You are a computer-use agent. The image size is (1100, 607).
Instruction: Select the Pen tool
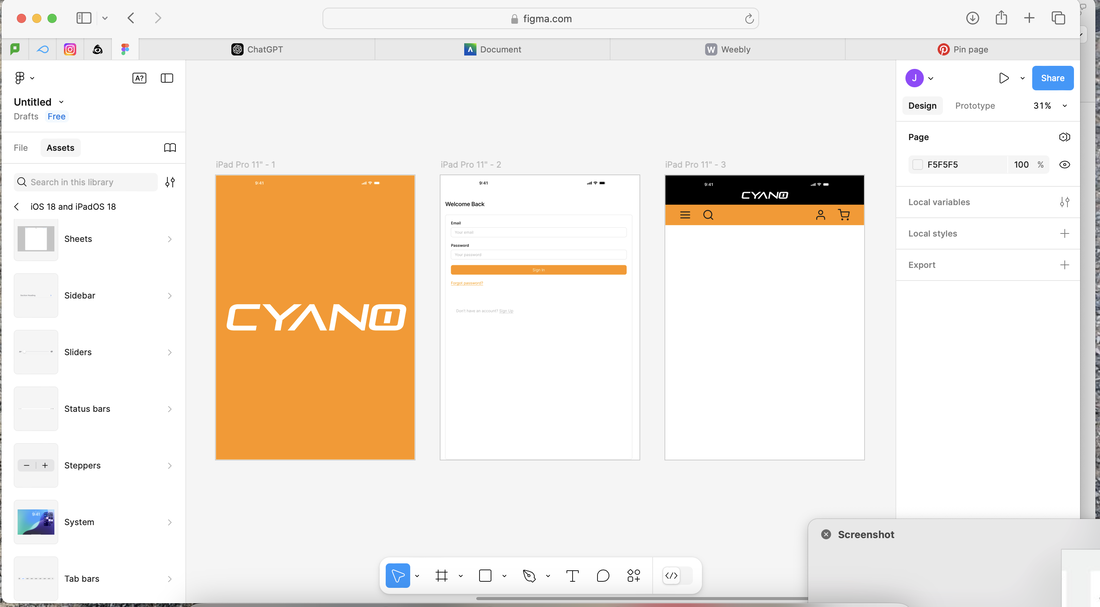point(529,576)
